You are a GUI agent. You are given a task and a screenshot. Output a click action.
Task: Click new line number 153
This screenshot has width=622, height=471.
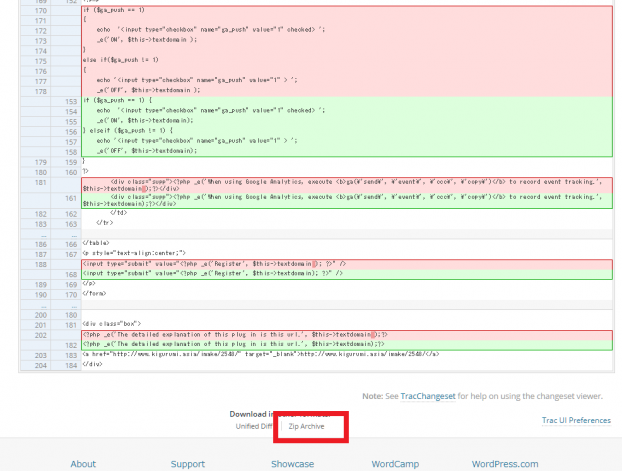[x=71, y=102]
